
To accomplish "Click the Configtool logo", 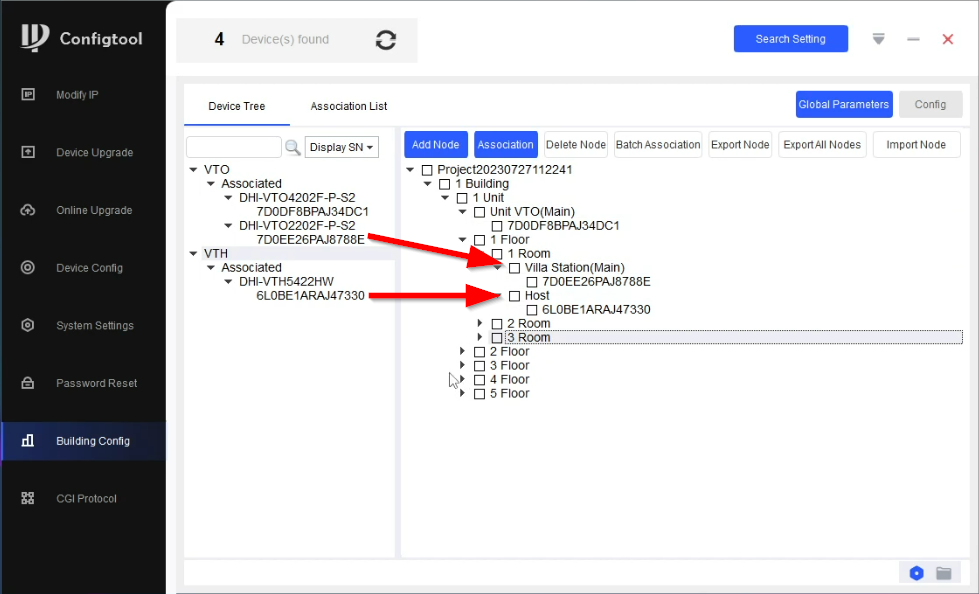I will [x=35, y=37].
